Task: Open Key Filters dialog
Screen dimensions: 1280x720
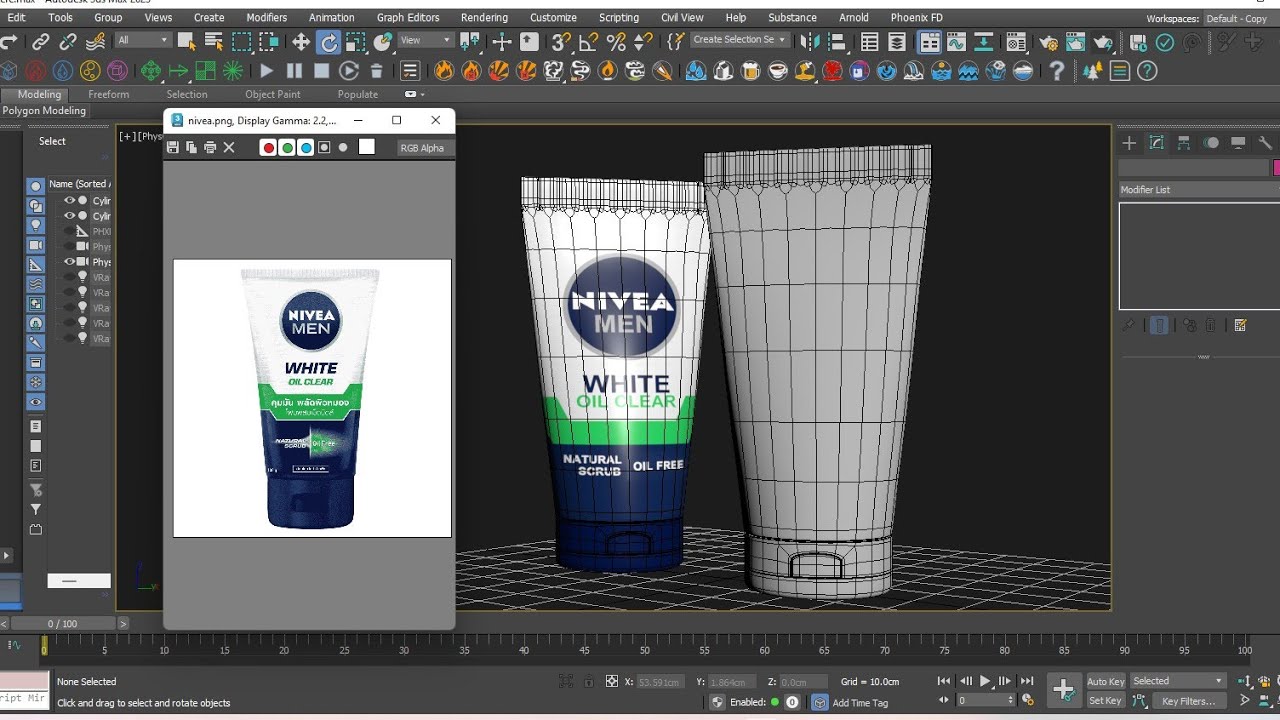Action: (1188, 701)
